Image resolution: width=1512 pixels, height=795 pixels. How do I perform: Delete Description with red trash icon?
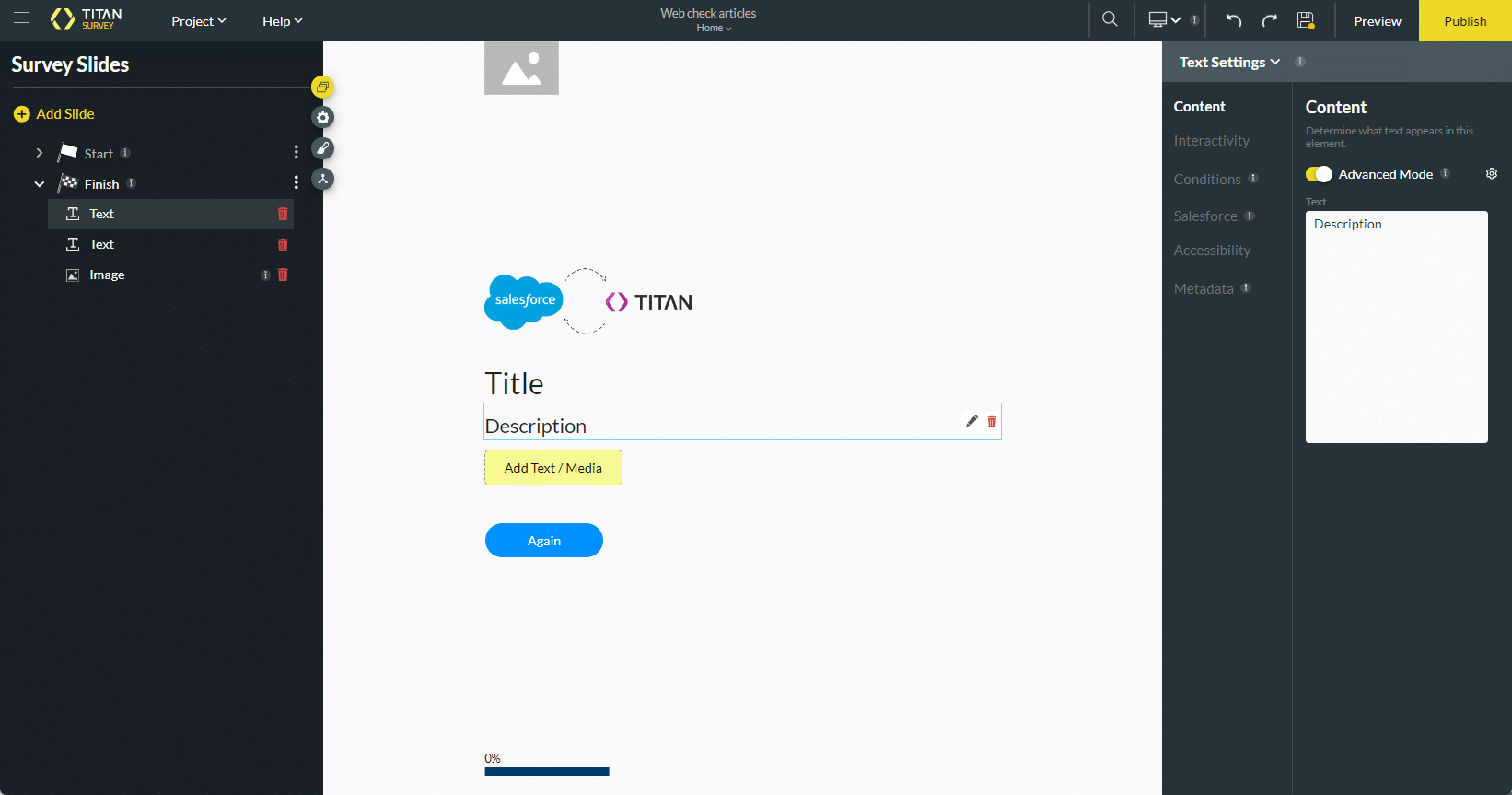[x=992, y=422]
